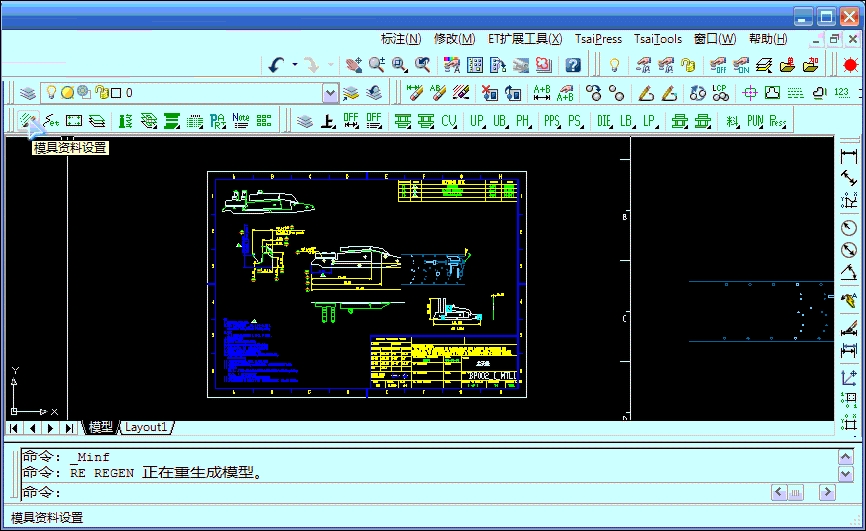Click the Layer Previous icon
This screenshot has height=531, width=866.
[x=374, y=93]
